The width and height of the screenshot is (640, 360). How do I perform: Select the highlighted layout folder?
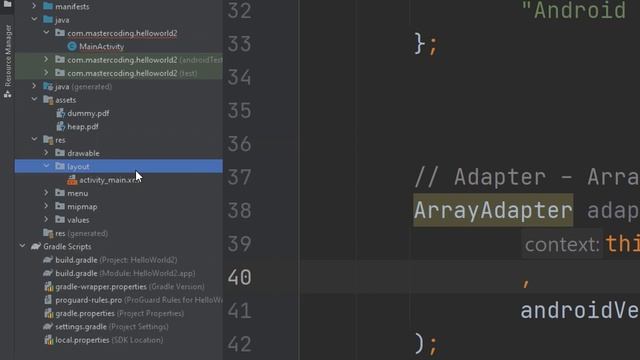click(x=118, y=167)
